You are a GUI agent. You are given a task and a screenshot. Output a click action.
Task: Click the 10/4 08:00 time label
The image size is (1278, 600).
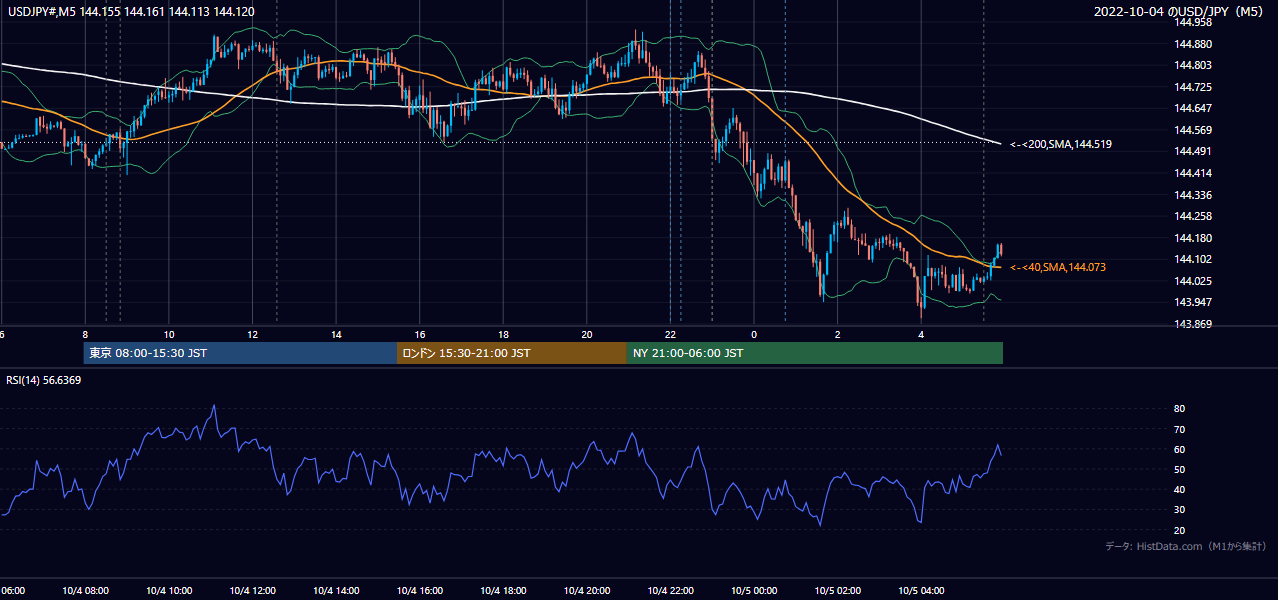(85, 591)
